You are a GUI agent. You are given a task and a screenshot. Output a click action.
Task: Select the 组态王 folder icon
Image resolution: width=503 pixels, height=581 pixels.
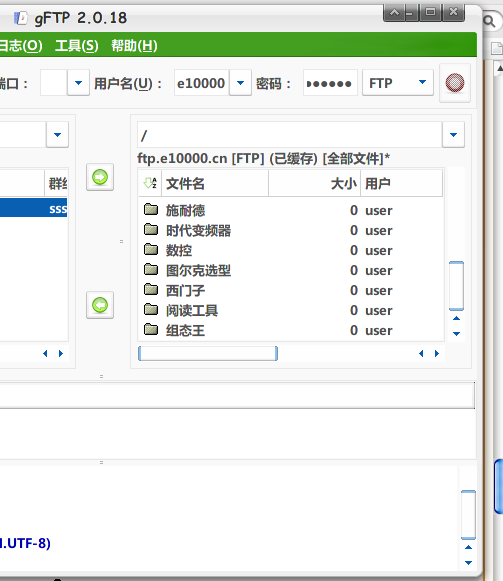(151, 329)
